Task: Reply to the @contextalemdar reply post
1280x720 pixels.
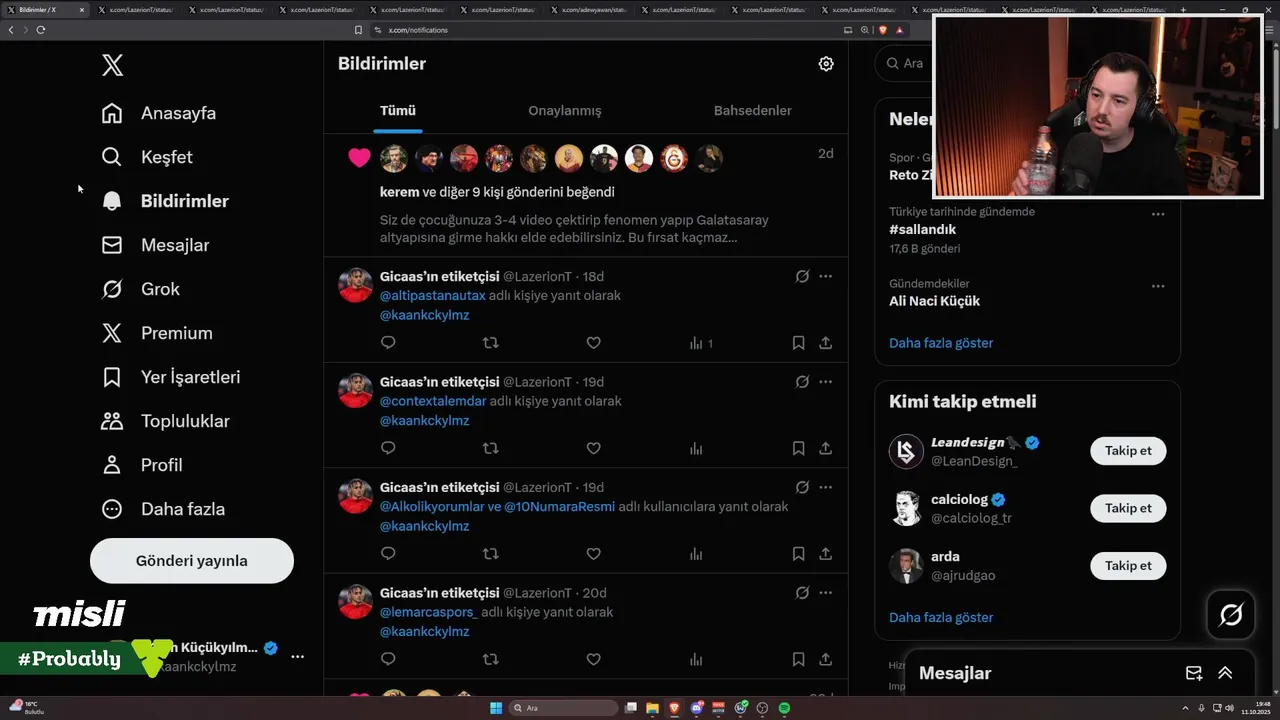Action: (x=388, y=448)
